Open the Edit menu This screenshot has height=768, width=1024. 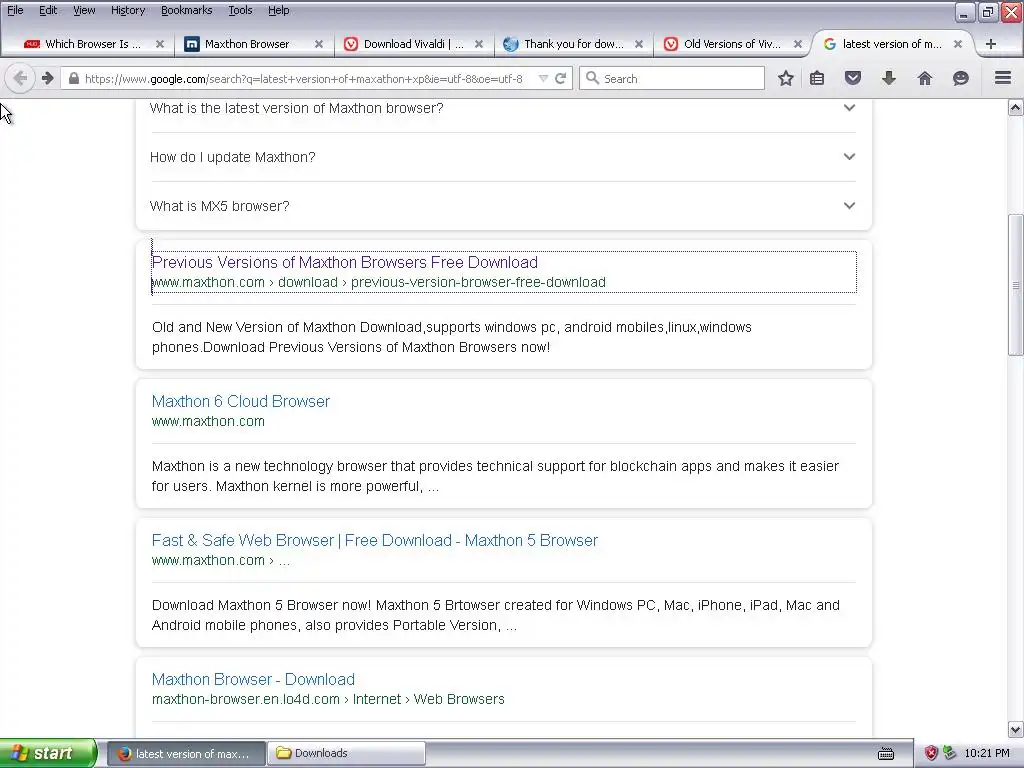tap(48, 10)
